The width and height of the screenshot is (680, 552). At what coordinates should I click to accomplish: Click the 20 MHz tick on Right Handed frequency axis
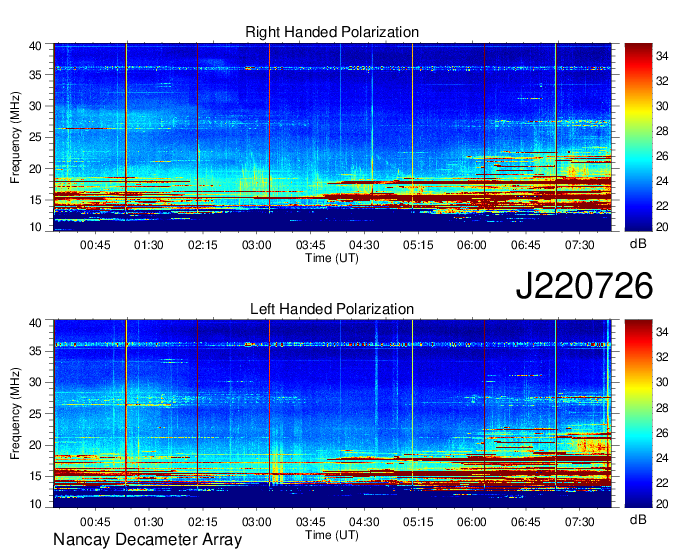pyautogui.click(x=36, y=169)
